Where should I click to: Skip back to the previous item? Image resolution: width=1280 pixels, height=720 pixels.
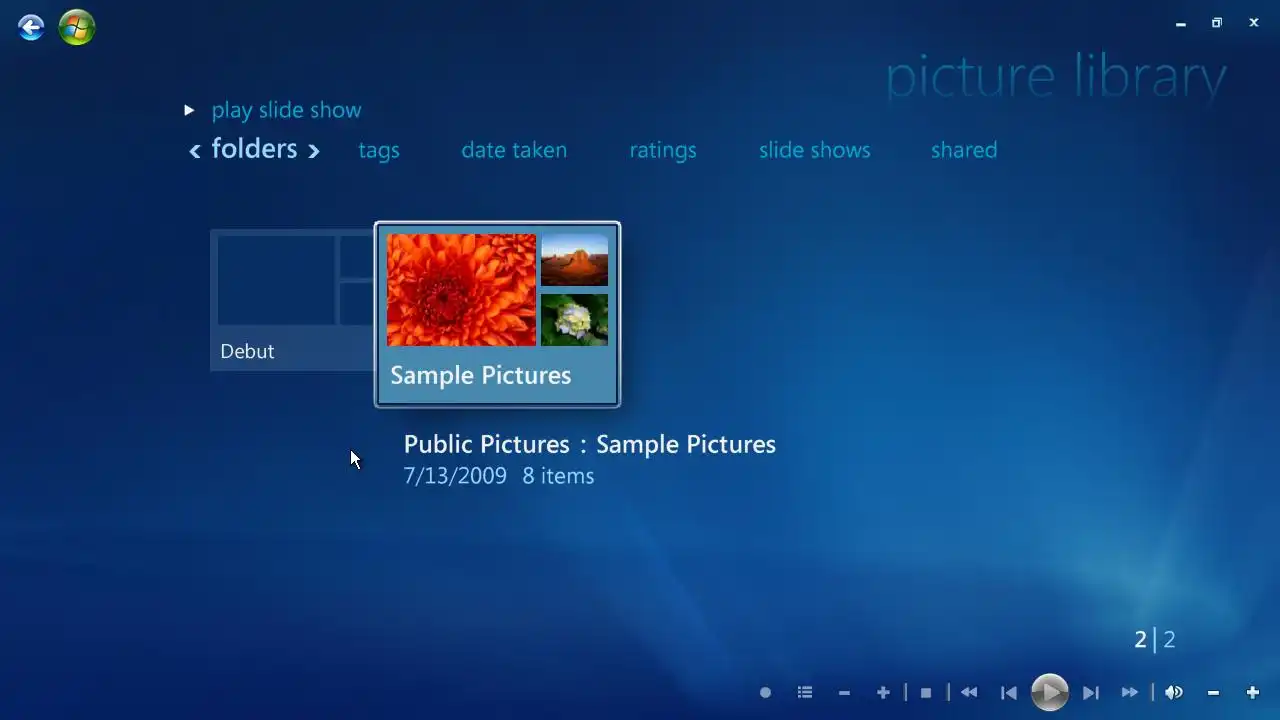click(1009, 692)
